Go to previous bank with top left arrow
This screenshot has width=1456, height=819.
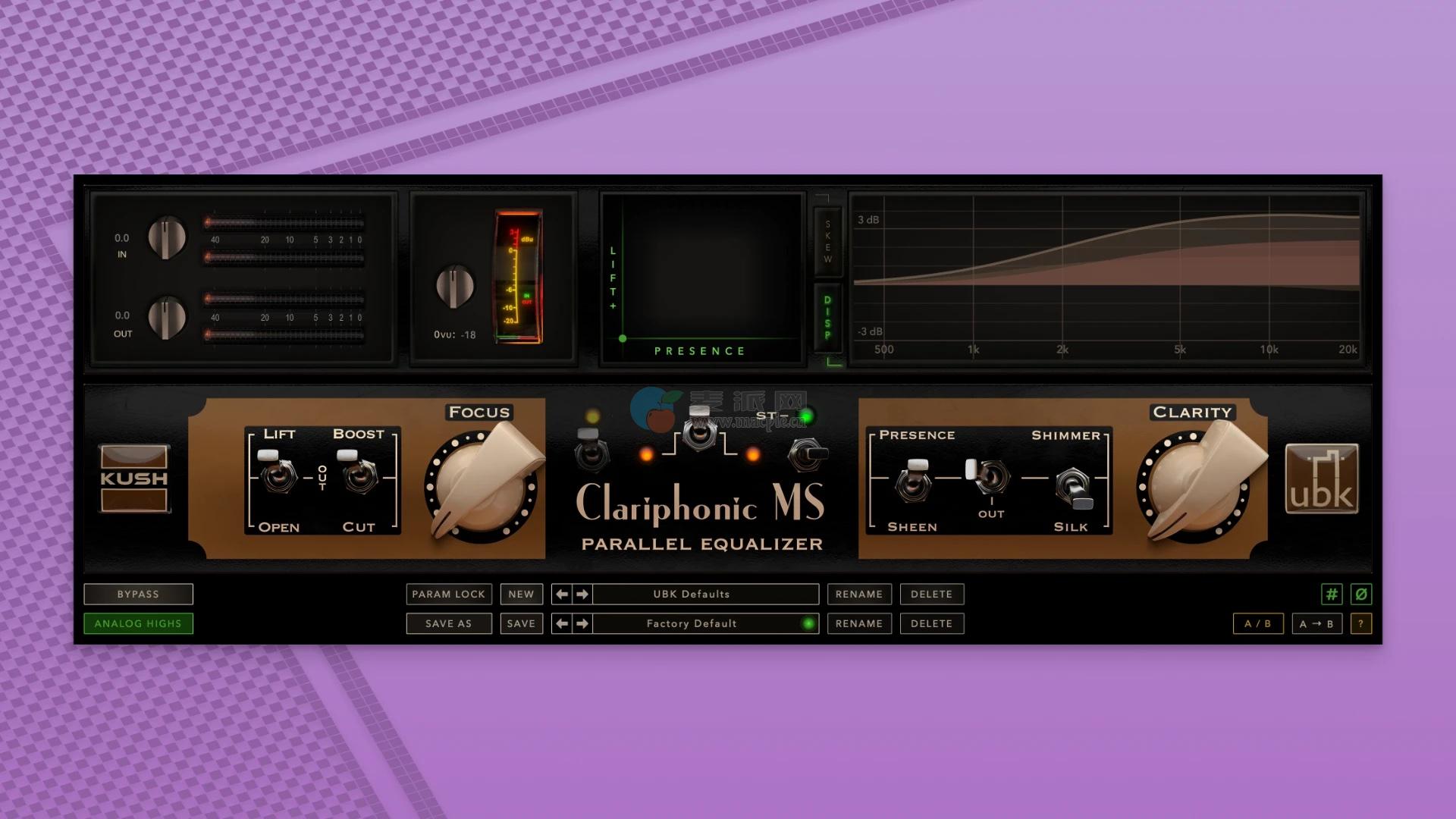[x=562, y=595]
